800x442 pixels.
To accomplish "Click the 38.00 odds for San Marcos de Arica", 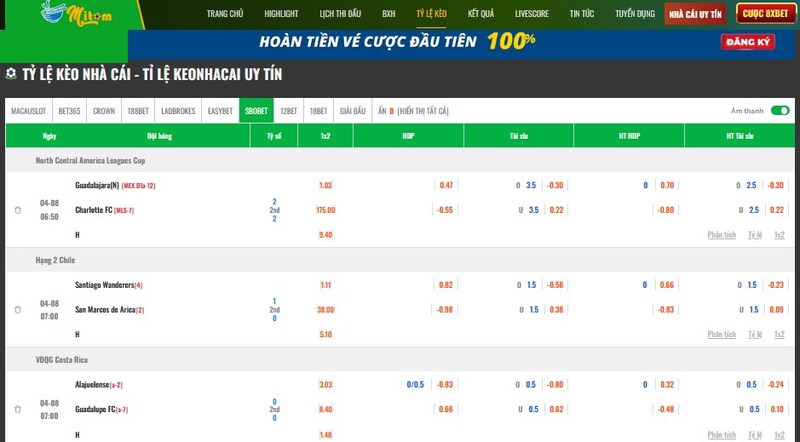I will [x=326, y=309].
